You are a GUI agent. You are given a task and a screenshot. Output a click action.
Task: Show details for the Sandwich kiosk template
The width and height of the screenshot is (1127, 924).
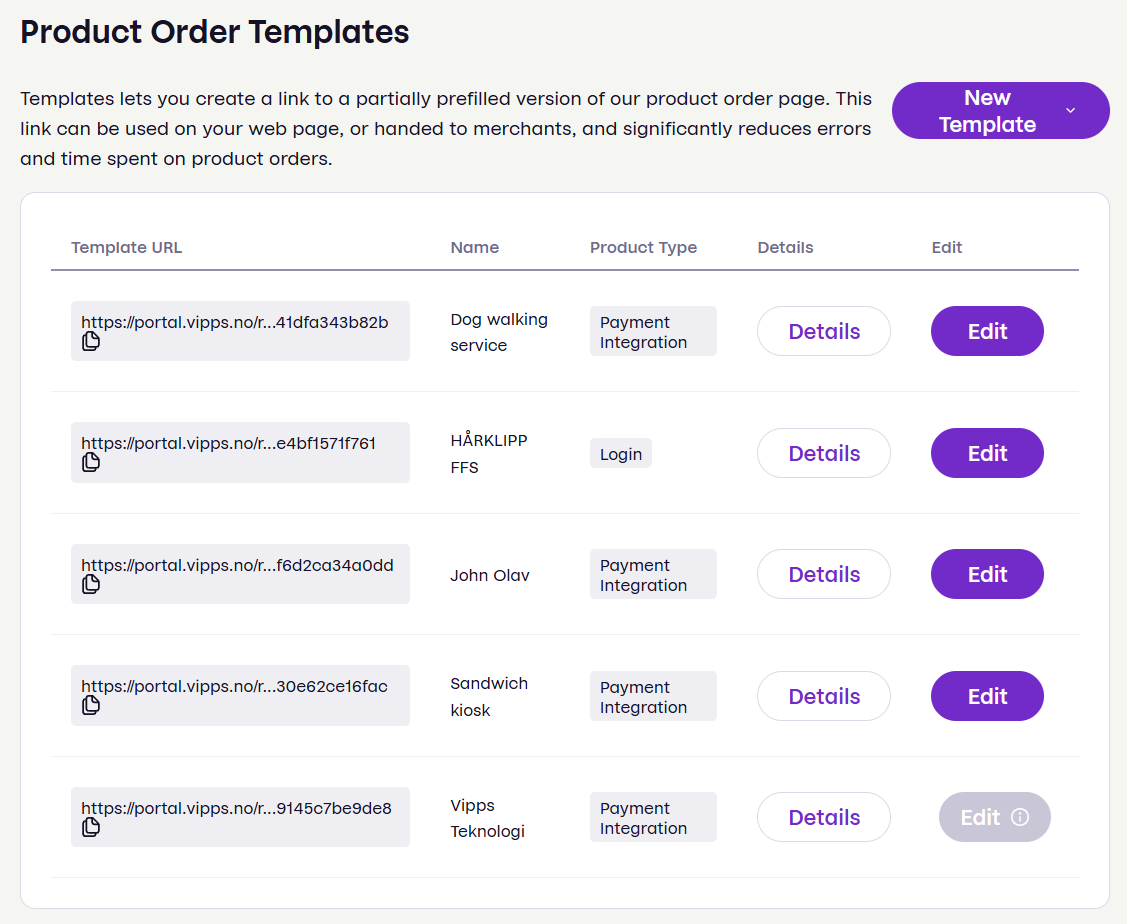coord(823,696)
